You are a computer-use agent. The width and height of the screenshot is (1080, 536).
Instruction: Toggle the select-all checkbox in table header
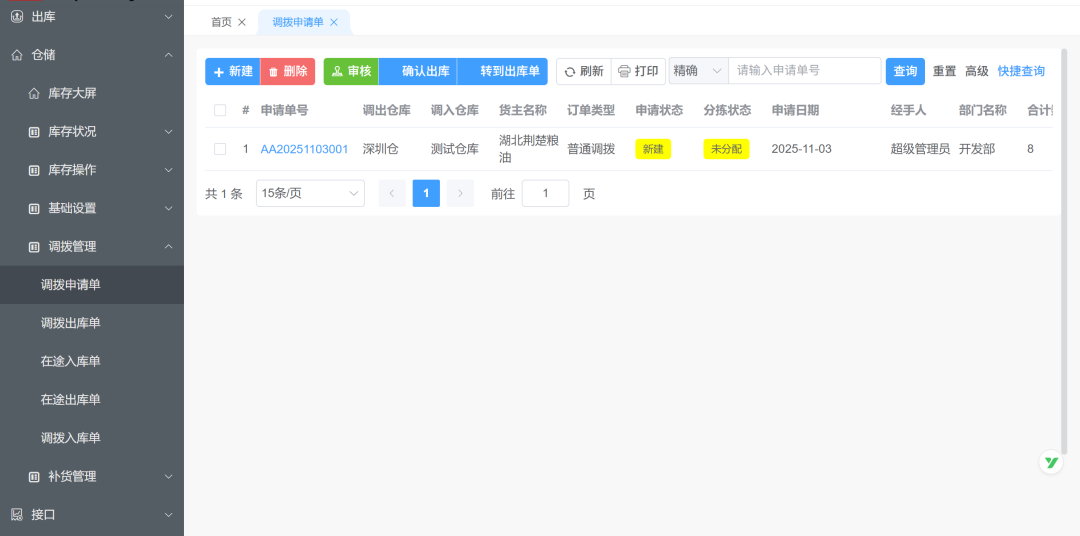tap(220, 110)
